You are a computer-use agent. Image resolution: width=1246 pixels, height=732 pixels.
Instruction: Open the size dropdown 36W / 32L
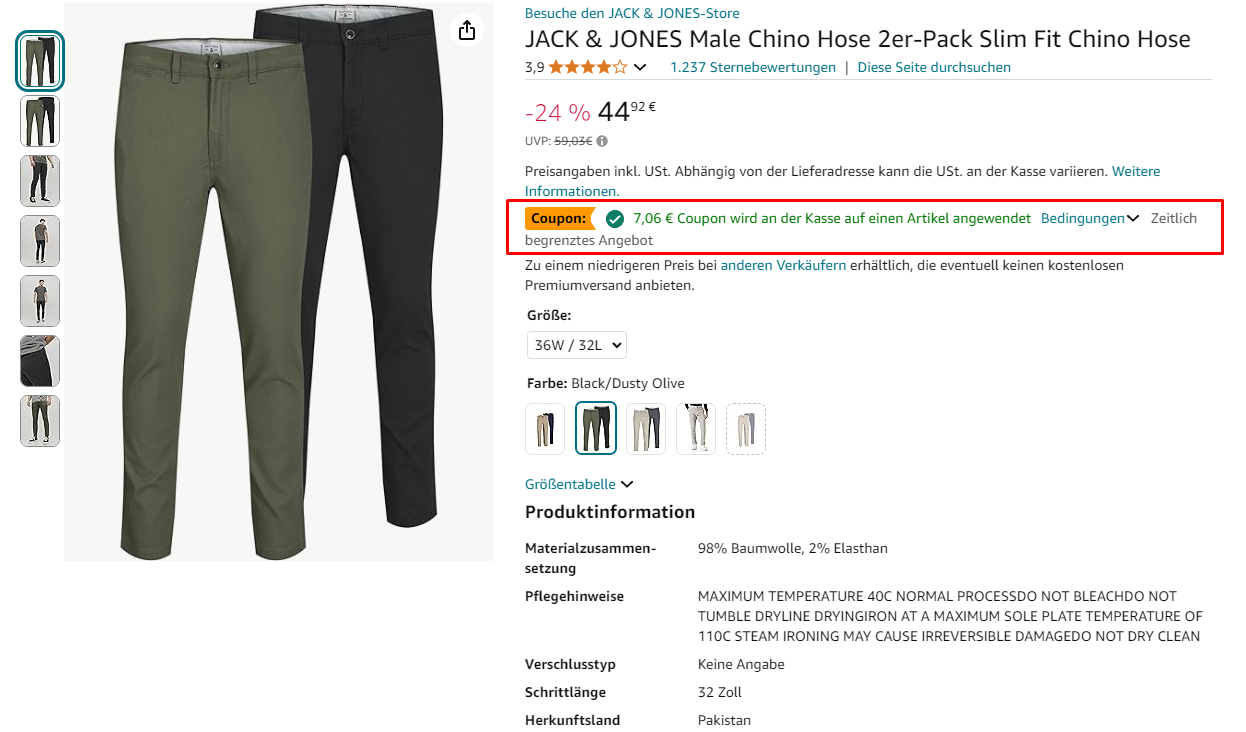[577, 345]
